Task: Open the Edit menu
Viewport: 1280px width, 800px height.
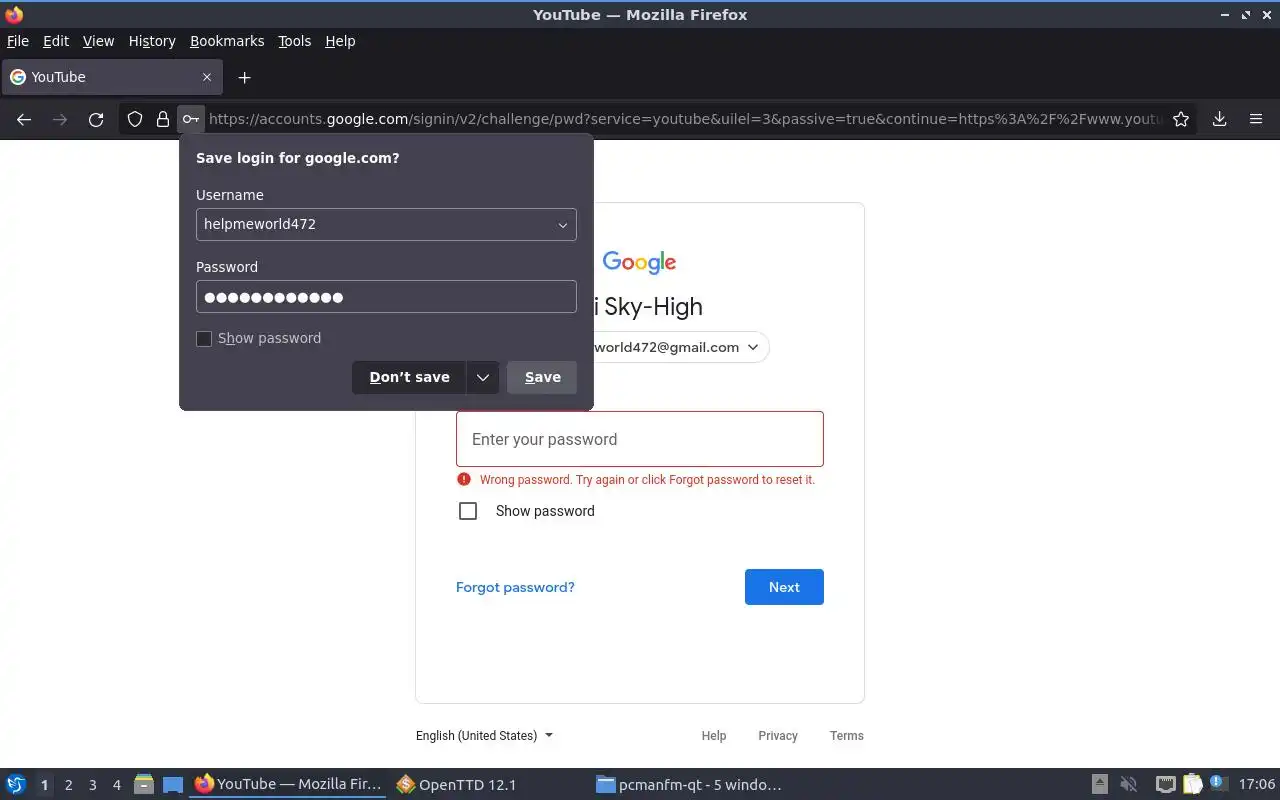Action: 56,41
